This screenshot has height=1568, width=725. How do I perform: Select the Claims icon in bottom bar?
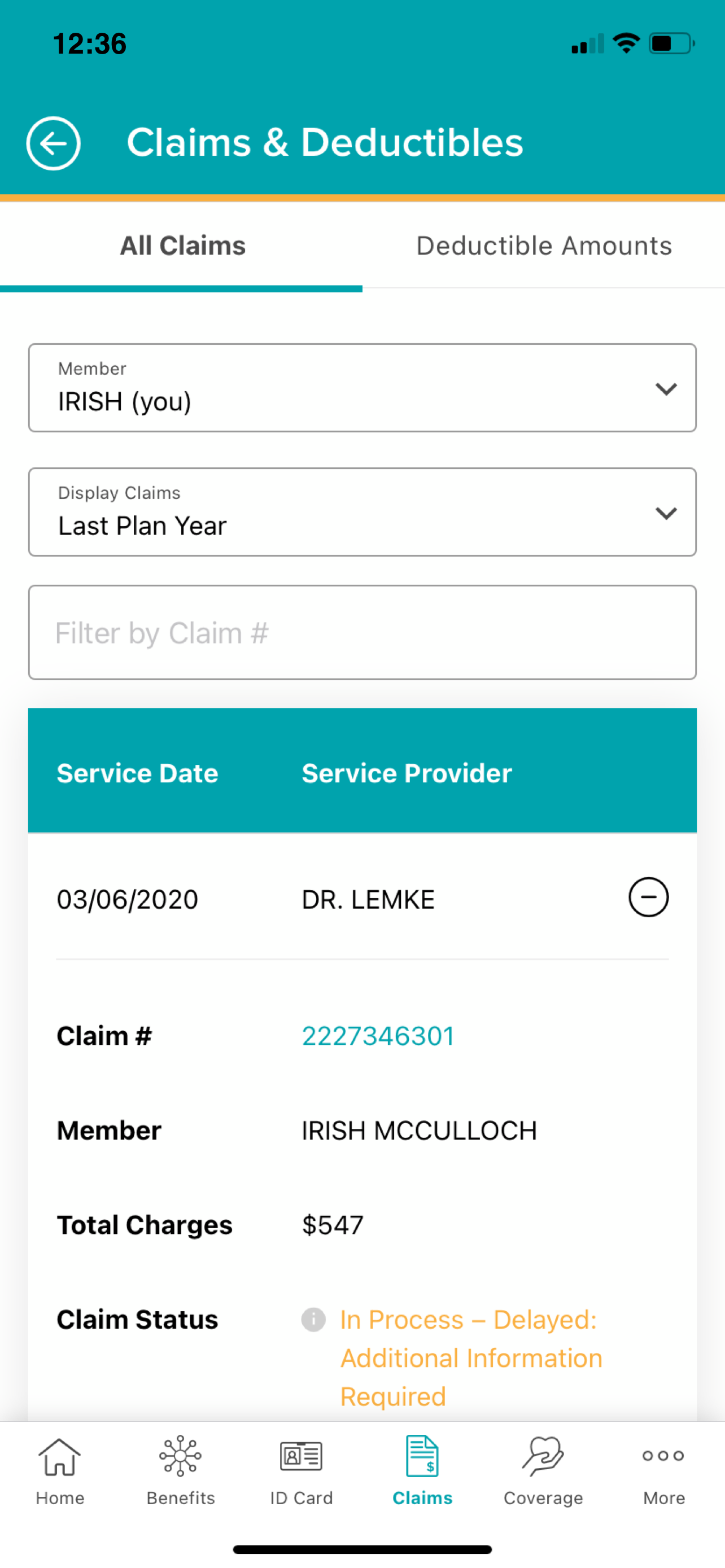tap(422, 1456)
